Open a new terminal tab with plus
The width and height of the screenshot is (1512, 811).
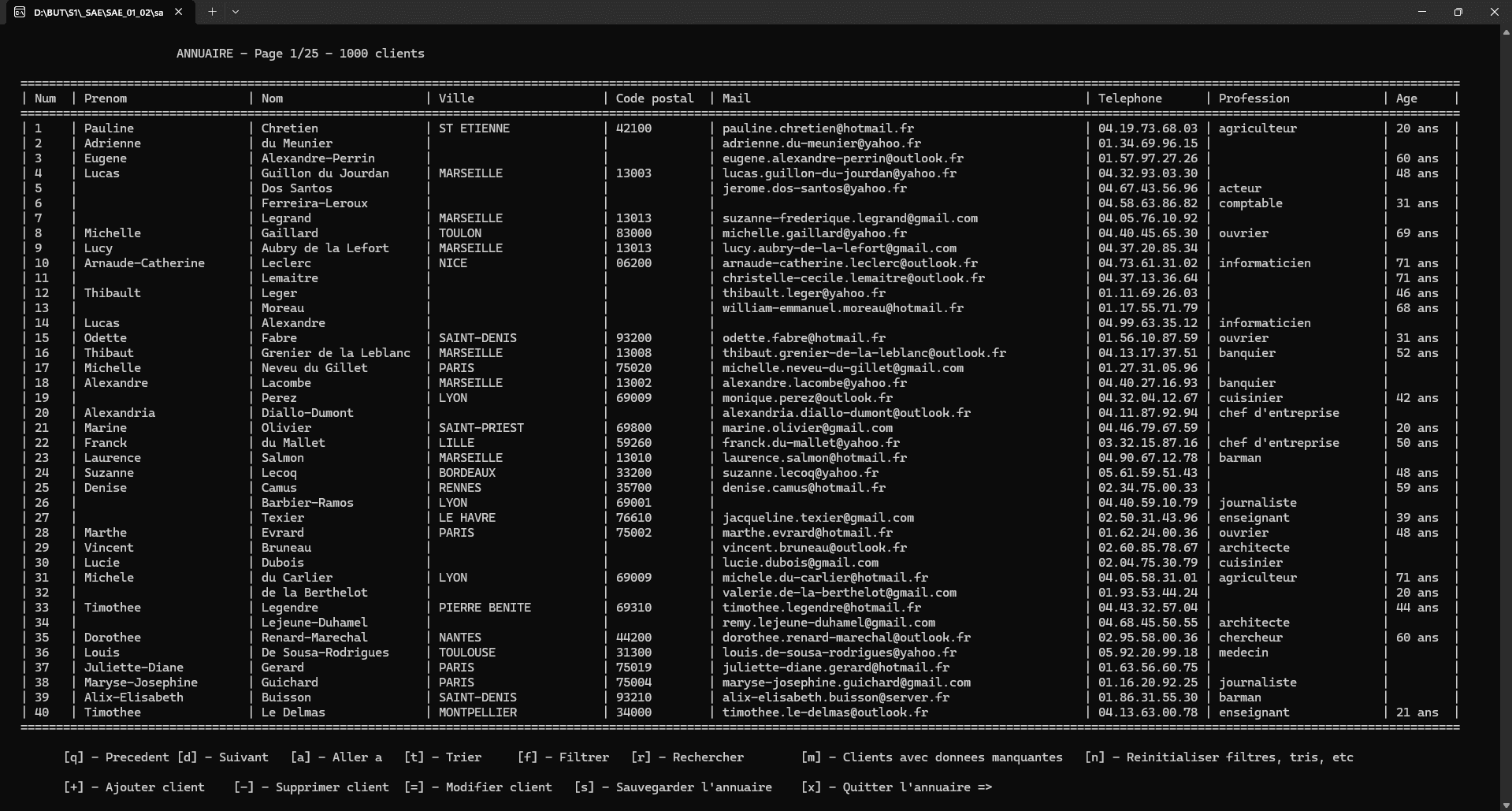click(212, 12)
